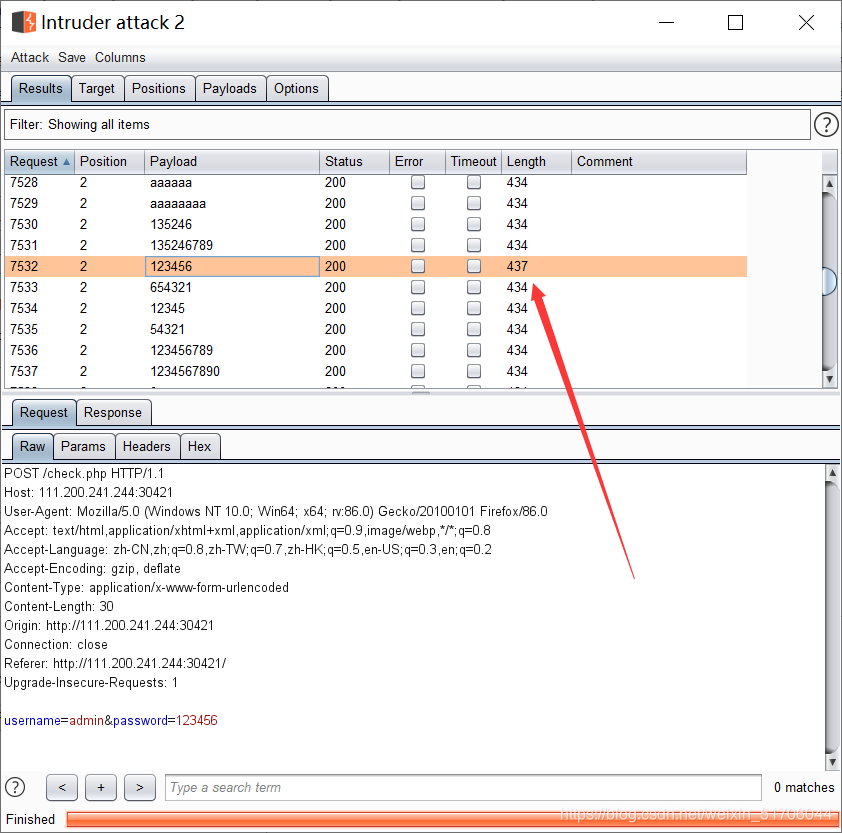This screenshot has width=842, height=833.
Task: Open the Save menu
Action: click(x=71, y=57)
